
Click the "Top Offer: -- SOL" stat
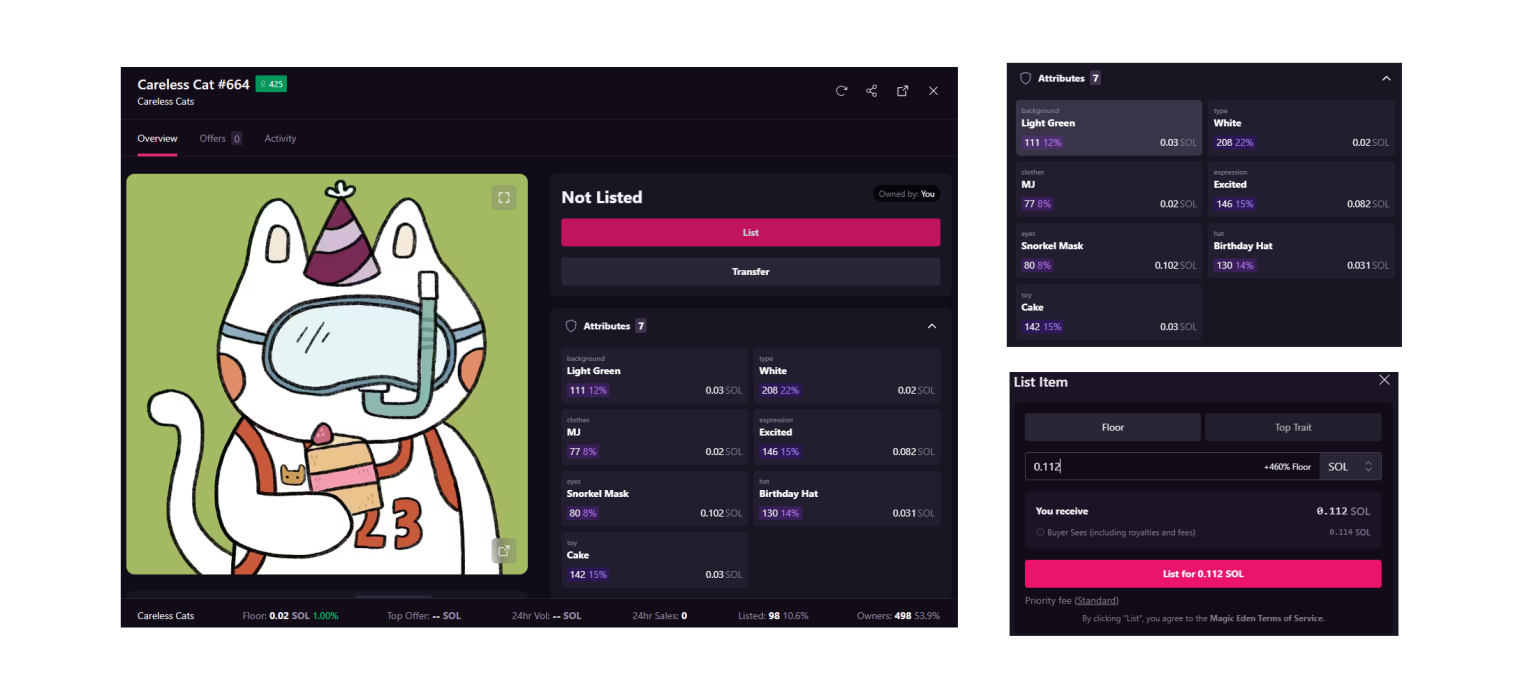click(x=424, y=616)
